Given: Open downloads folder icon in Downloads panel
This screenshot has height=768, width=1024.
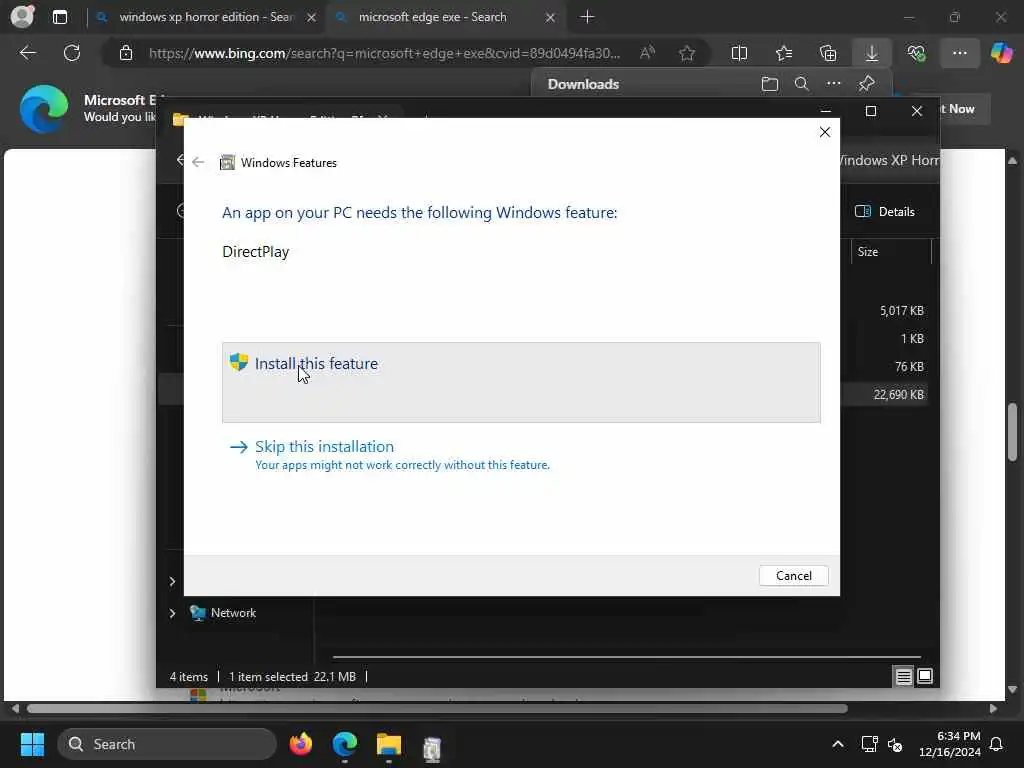Looking at the screenshot, I should click(x=770, y=84).
